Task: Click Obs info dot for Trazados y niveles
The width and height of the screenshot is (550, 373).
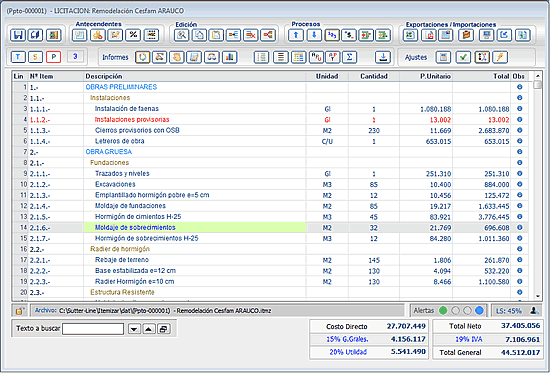Action: coord(519,174)
